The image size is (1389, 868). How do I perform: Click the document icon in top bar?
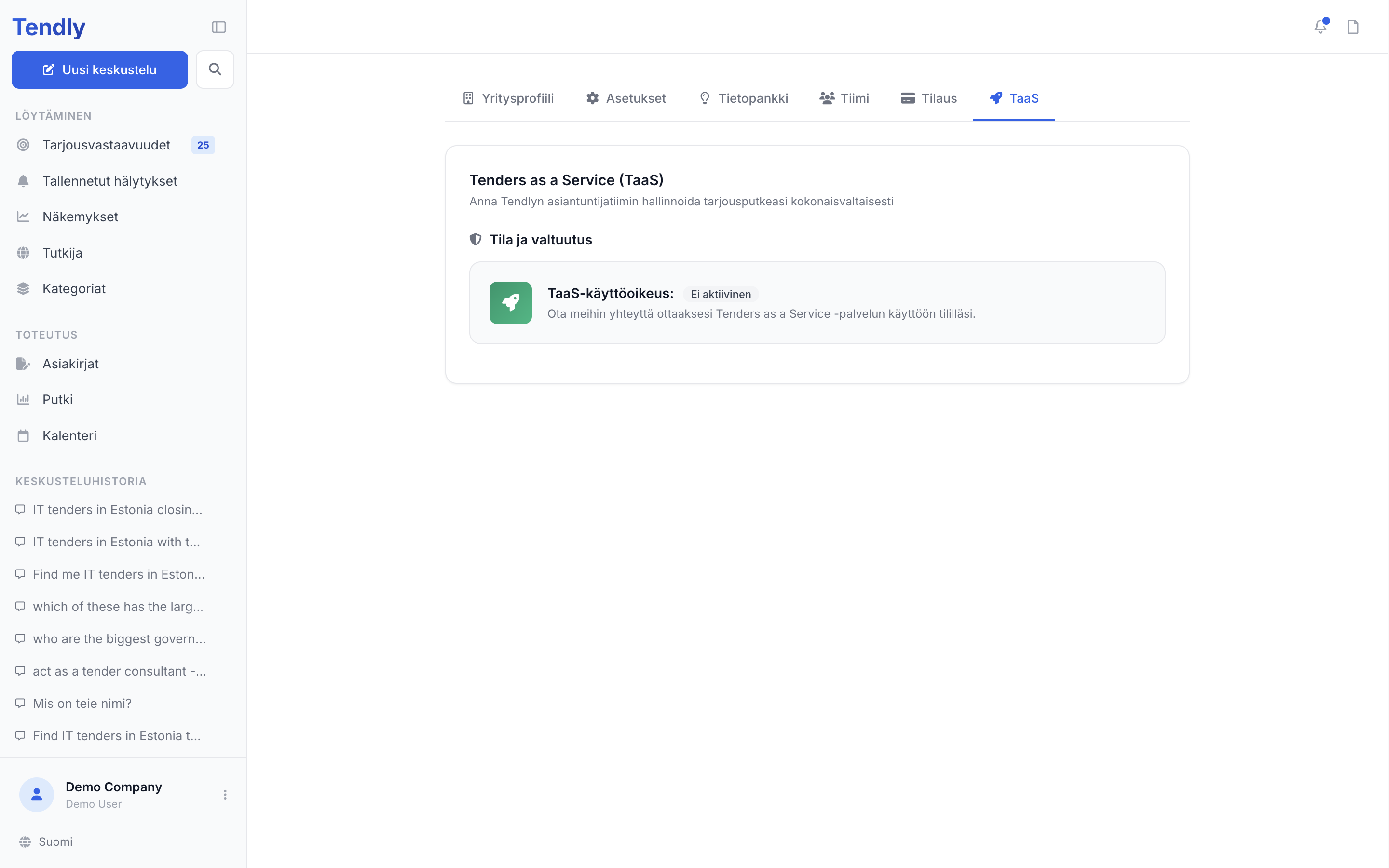click(x=1353, y=27)
